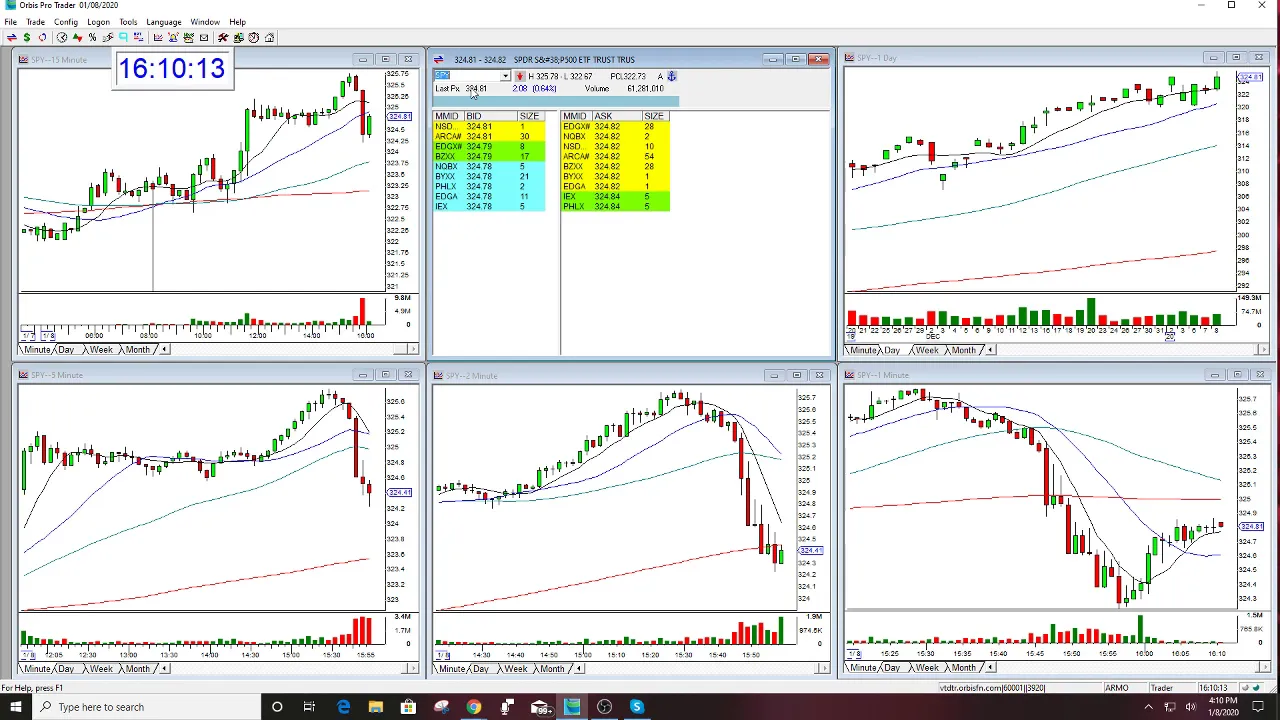Select Day tab in SPY 5 Minute chart
The image size is (1280, 720).
[x=66, y=669]
